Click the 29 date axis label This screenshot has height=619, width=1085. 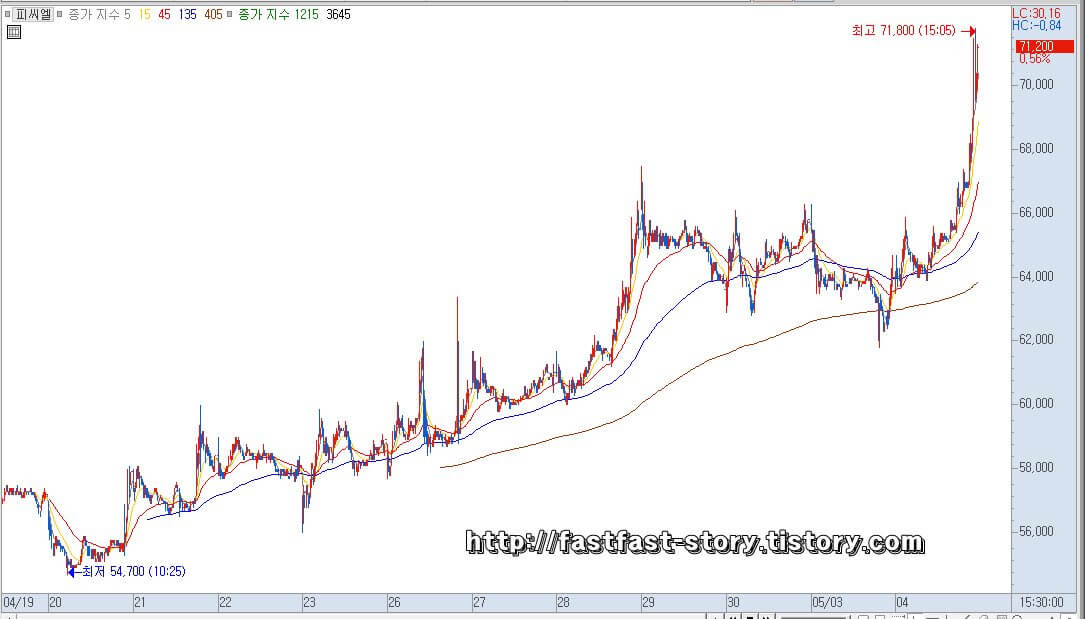point(648,602)
